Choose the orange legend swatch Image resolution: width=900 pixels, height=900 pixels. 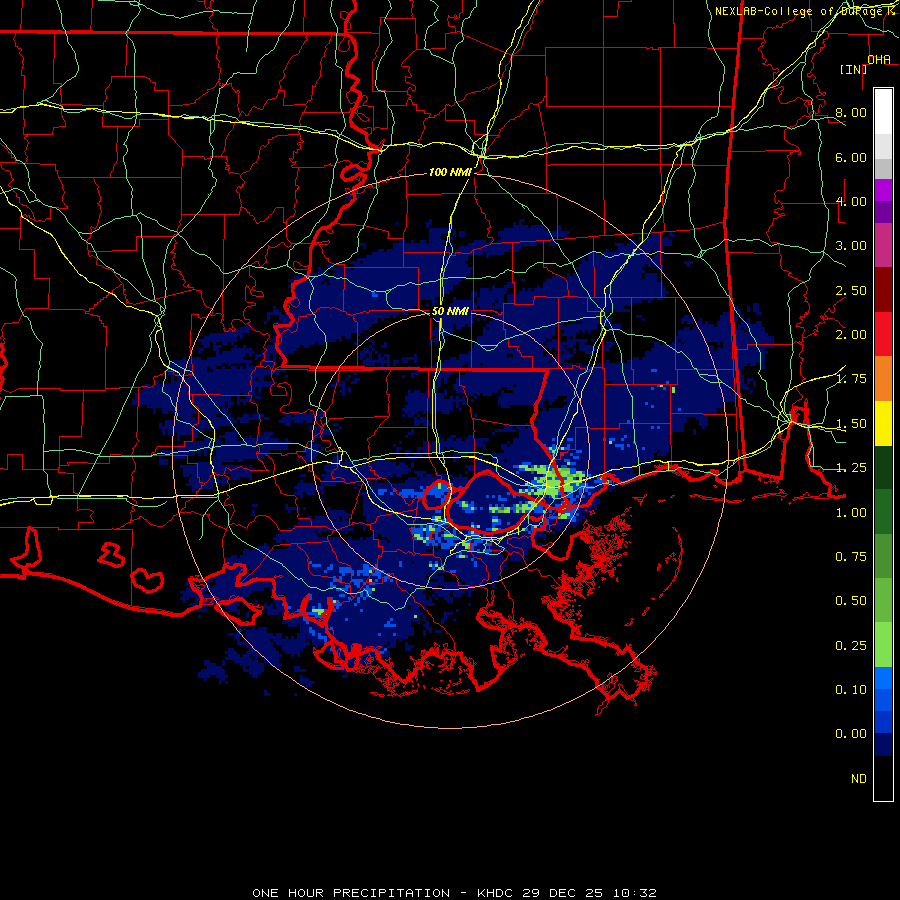[x=883, y=378]
